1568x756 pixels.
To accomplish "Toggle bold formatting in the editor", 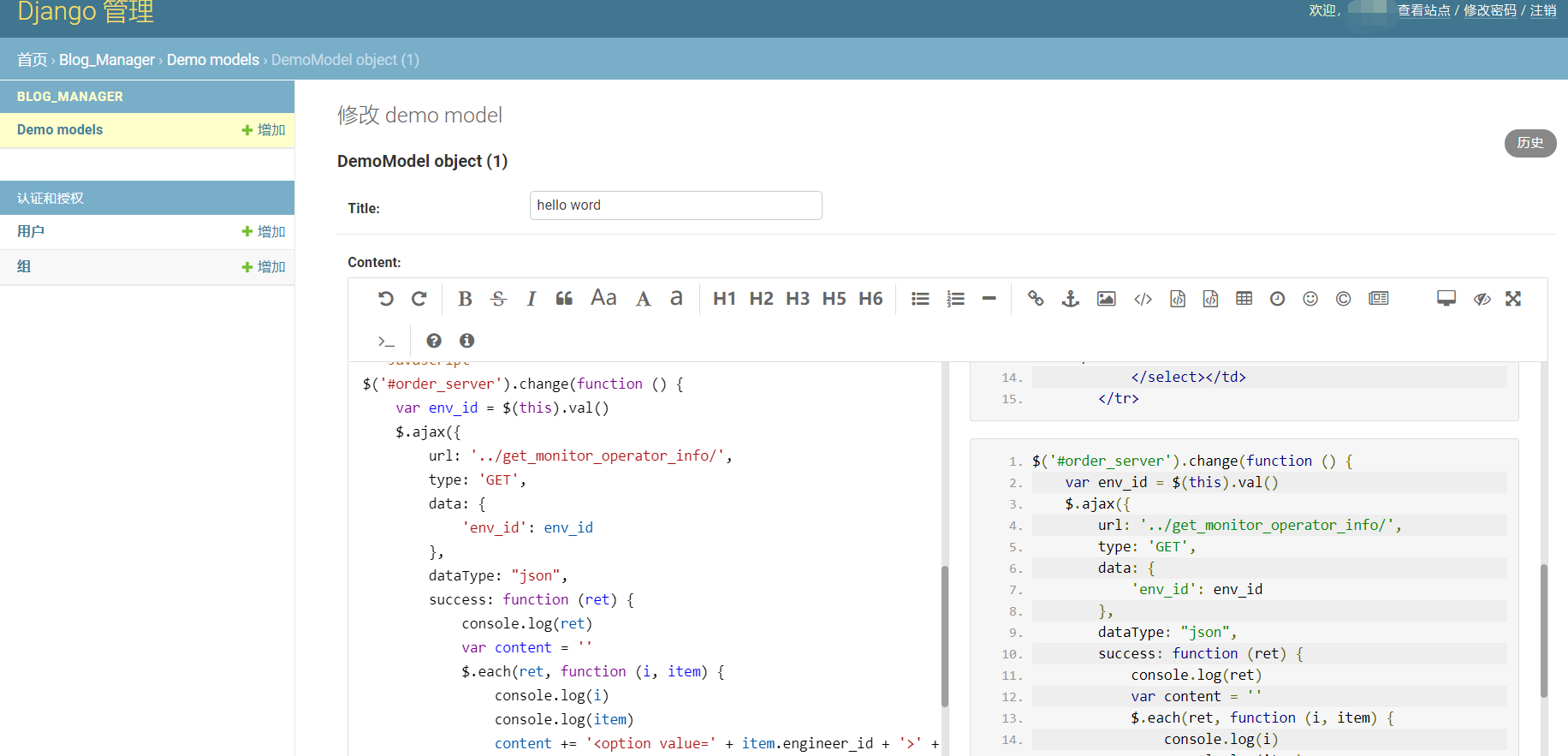I will coord(465,299).
